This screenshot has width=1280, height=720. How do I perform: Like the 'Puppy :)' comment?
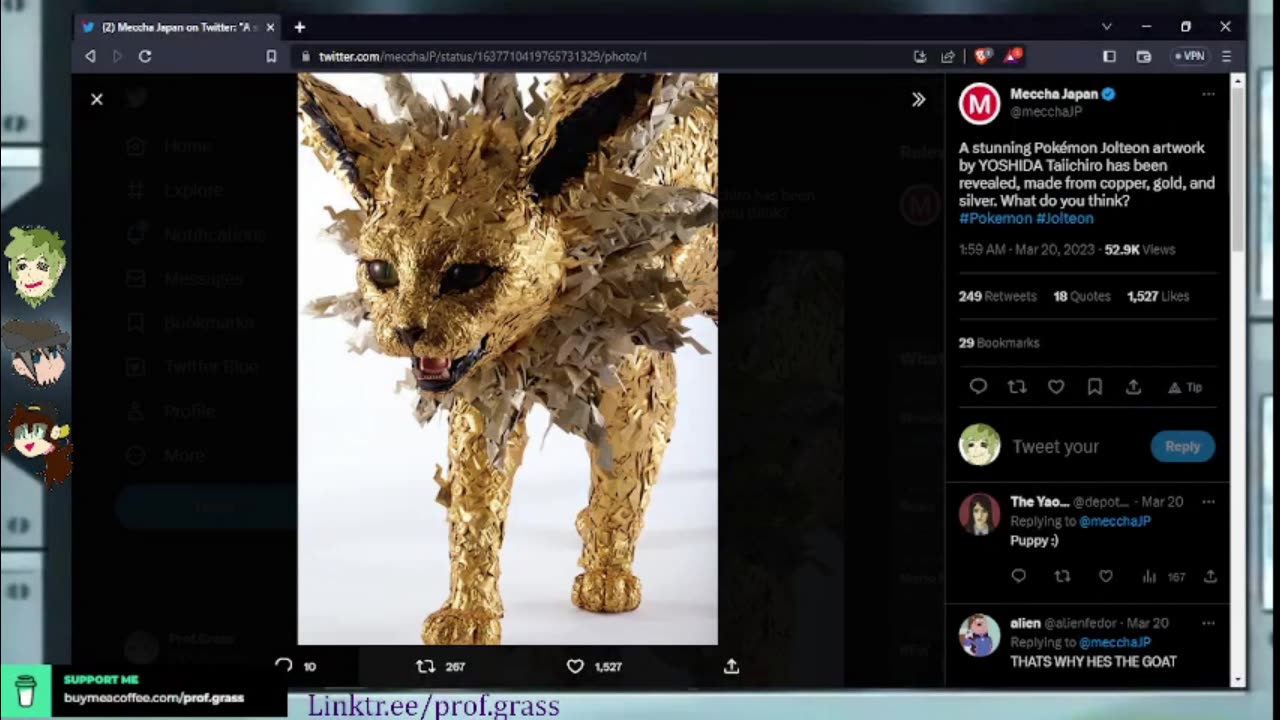(1105, 576)
